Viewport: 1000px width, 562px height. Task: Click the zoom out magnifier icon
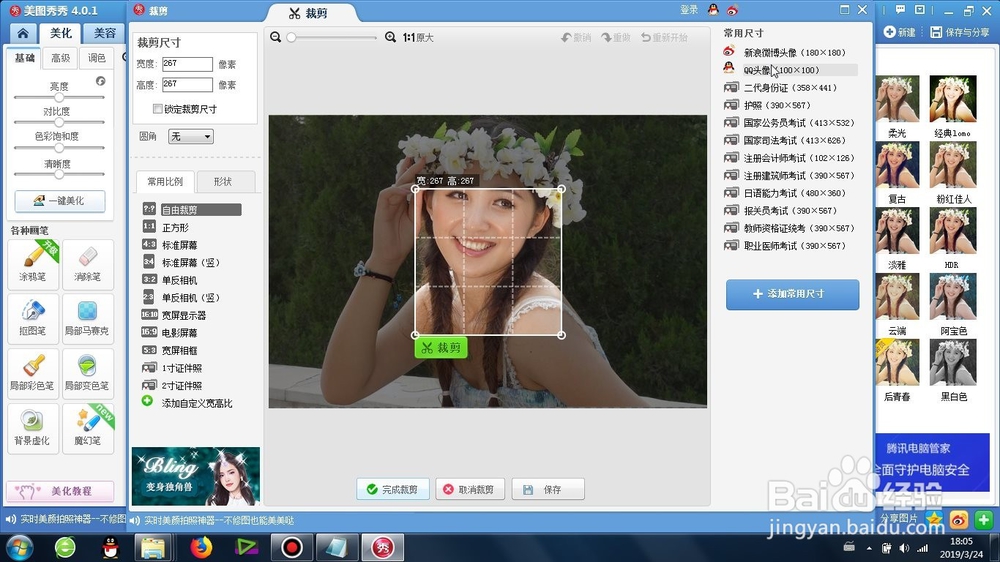point(276,38)
